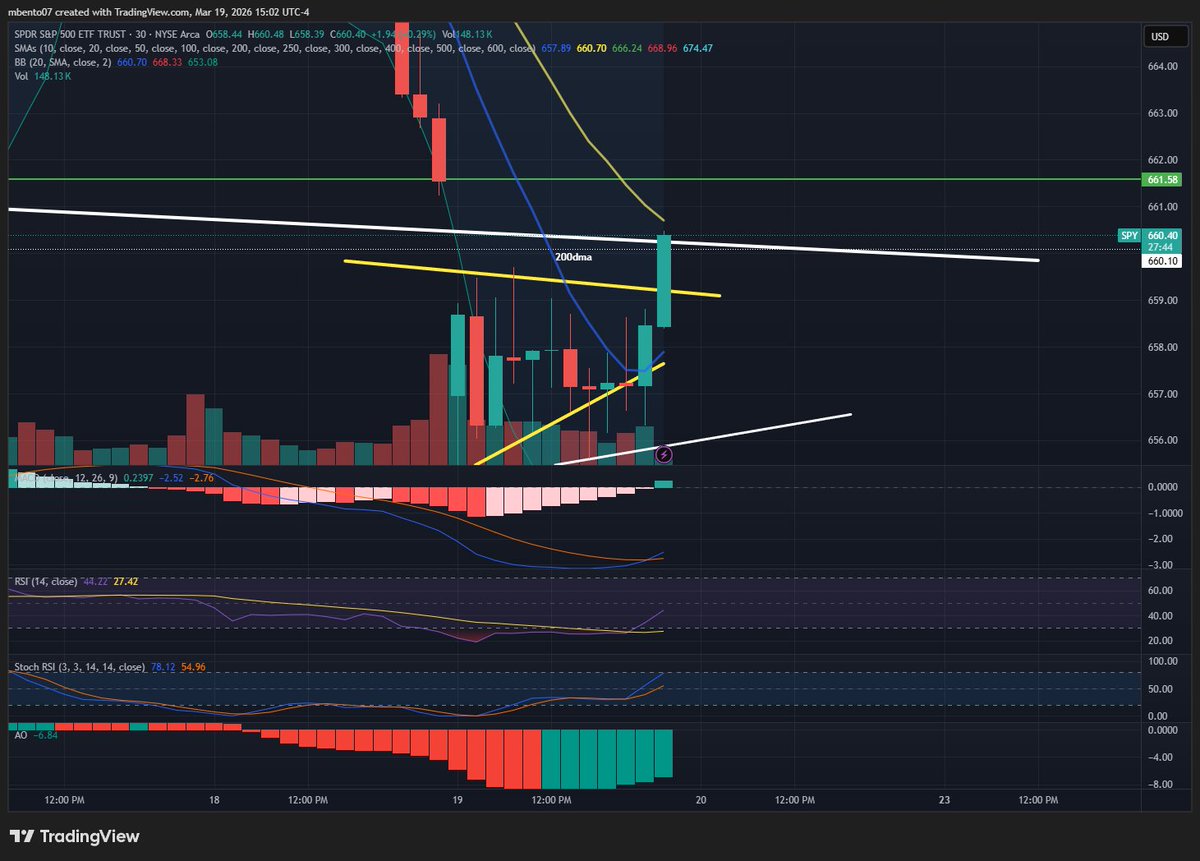Select the green horizontal line at 661.58
1200x861 pixels.
coord(574,179)
